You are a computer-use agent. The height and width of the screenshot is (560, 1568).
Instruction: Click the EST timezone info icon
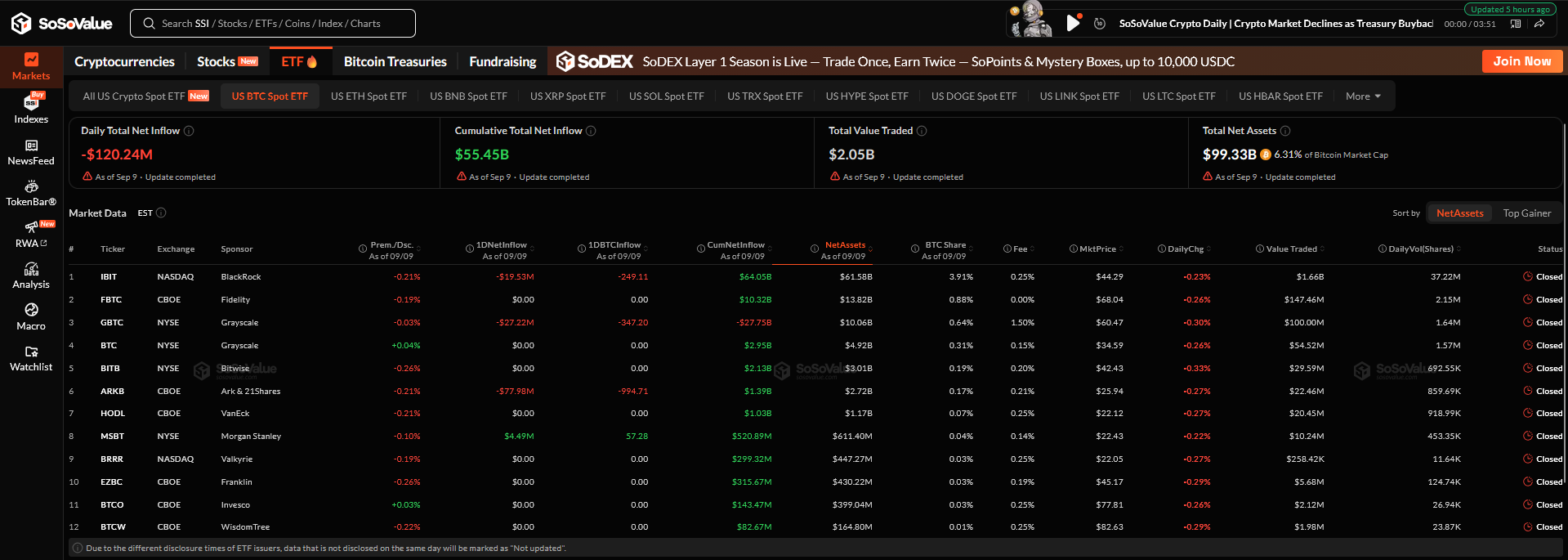pyautogui.click(x=161, y=213)
